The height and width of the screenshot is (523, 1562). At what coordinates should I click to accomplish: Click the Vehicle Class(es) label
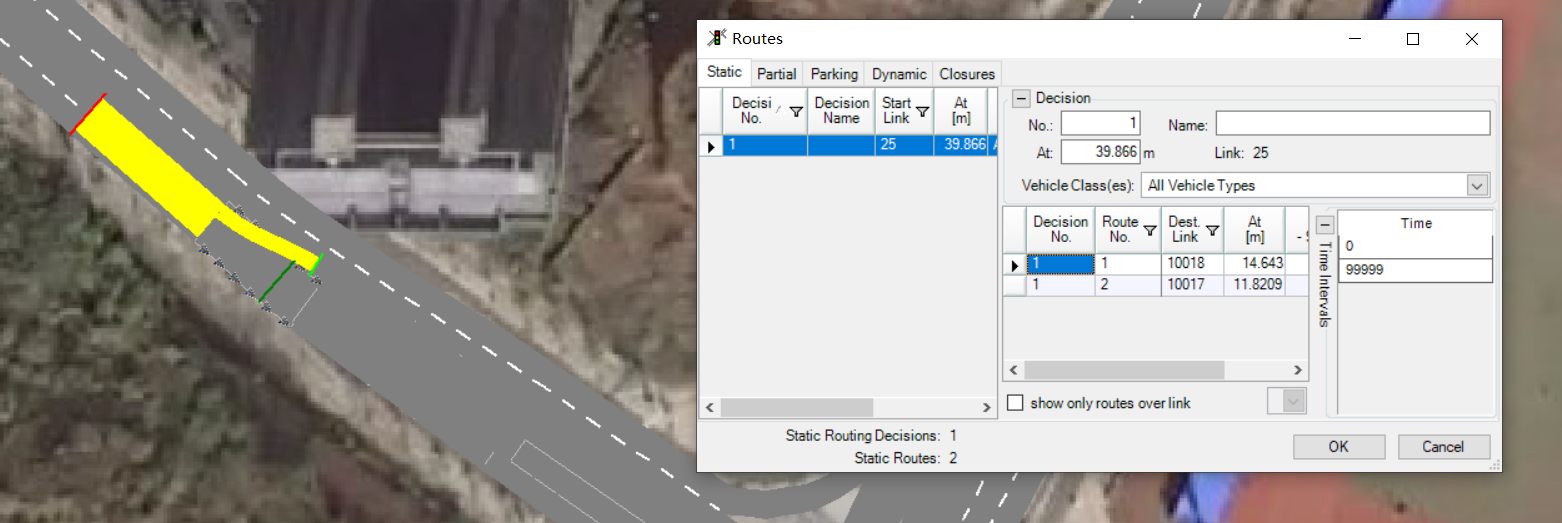tap(1077, 185)
